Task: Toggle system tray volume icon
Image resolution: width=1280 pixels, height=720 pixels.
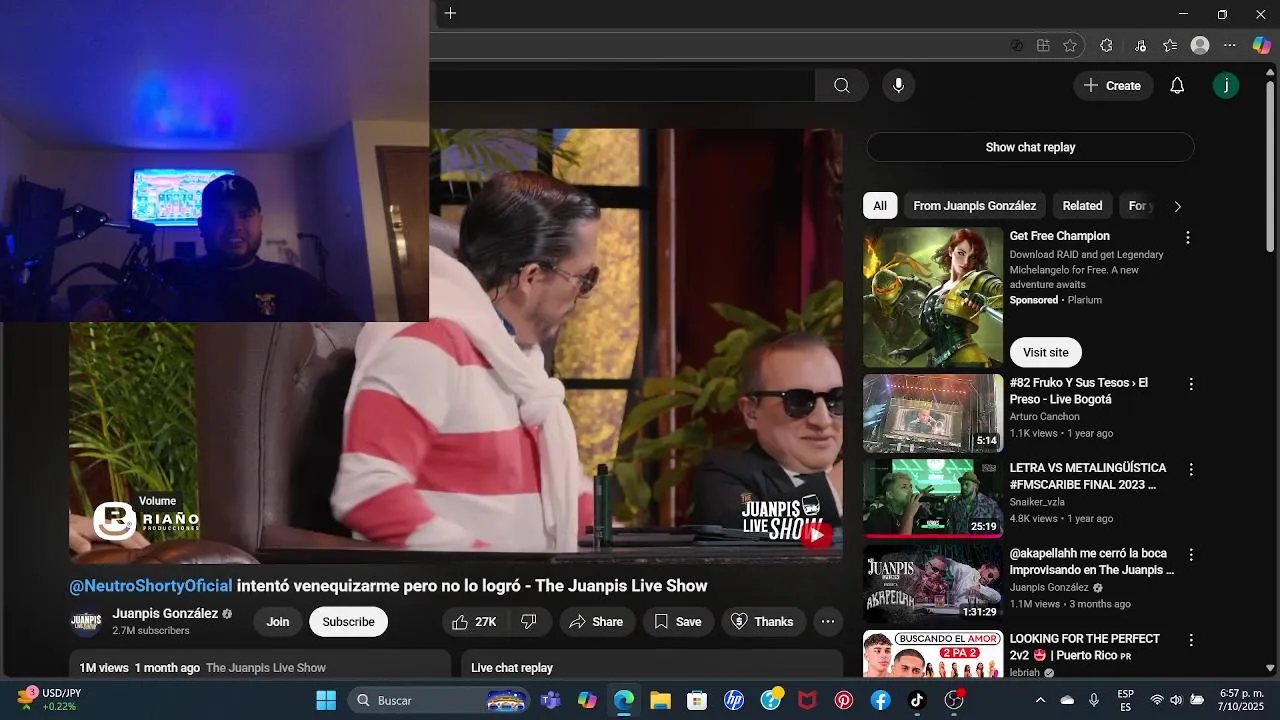Action: click(x=1176, y=700)
